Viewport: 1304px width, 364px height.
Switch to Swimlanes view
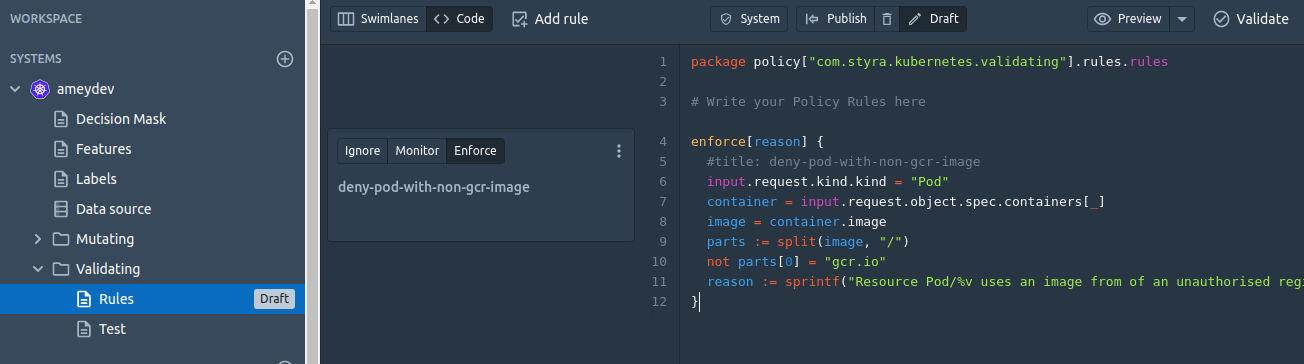point(378,19)
